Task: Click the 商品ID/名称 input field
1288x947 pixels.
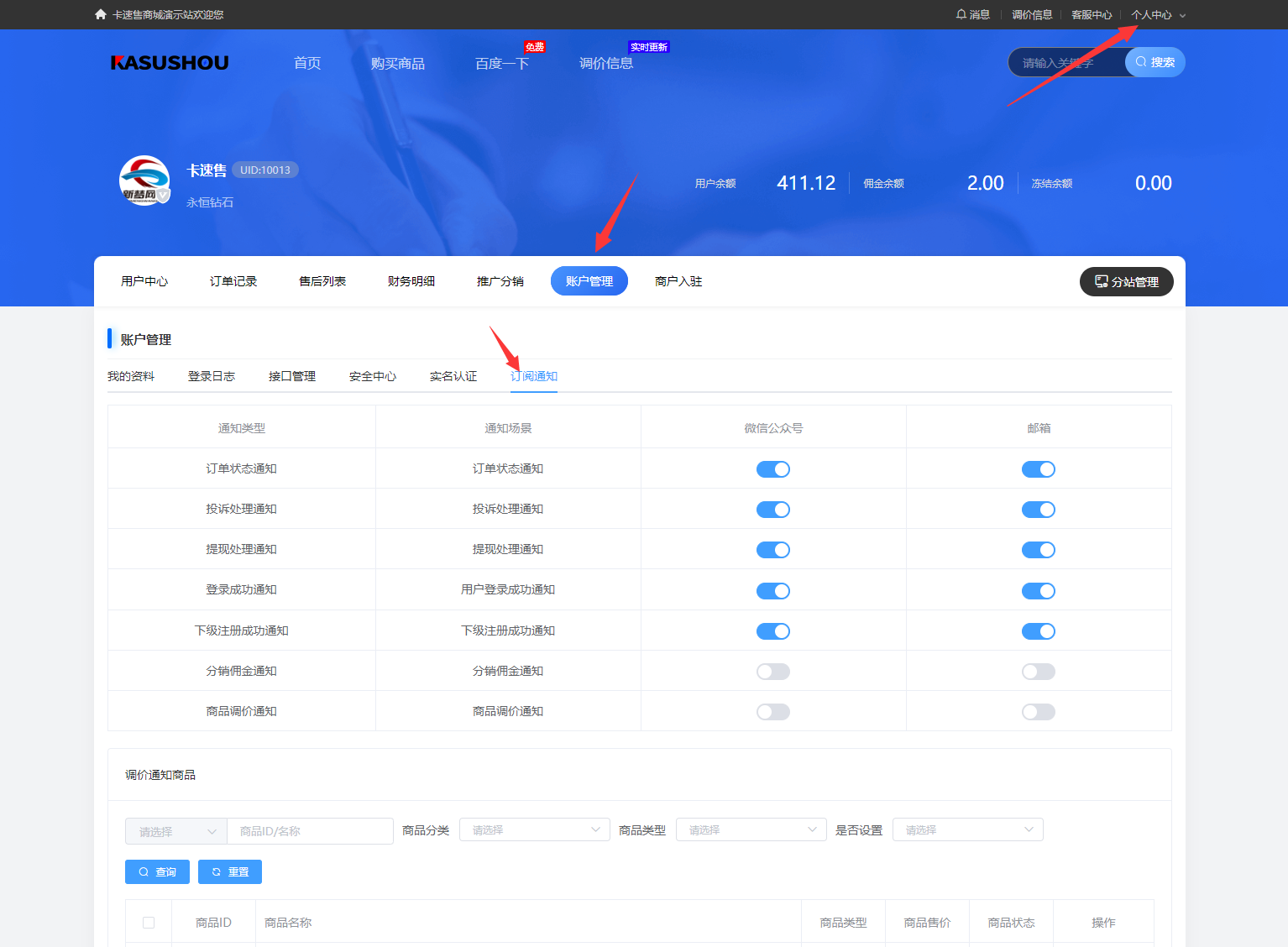Action: (x=310, y=831)
